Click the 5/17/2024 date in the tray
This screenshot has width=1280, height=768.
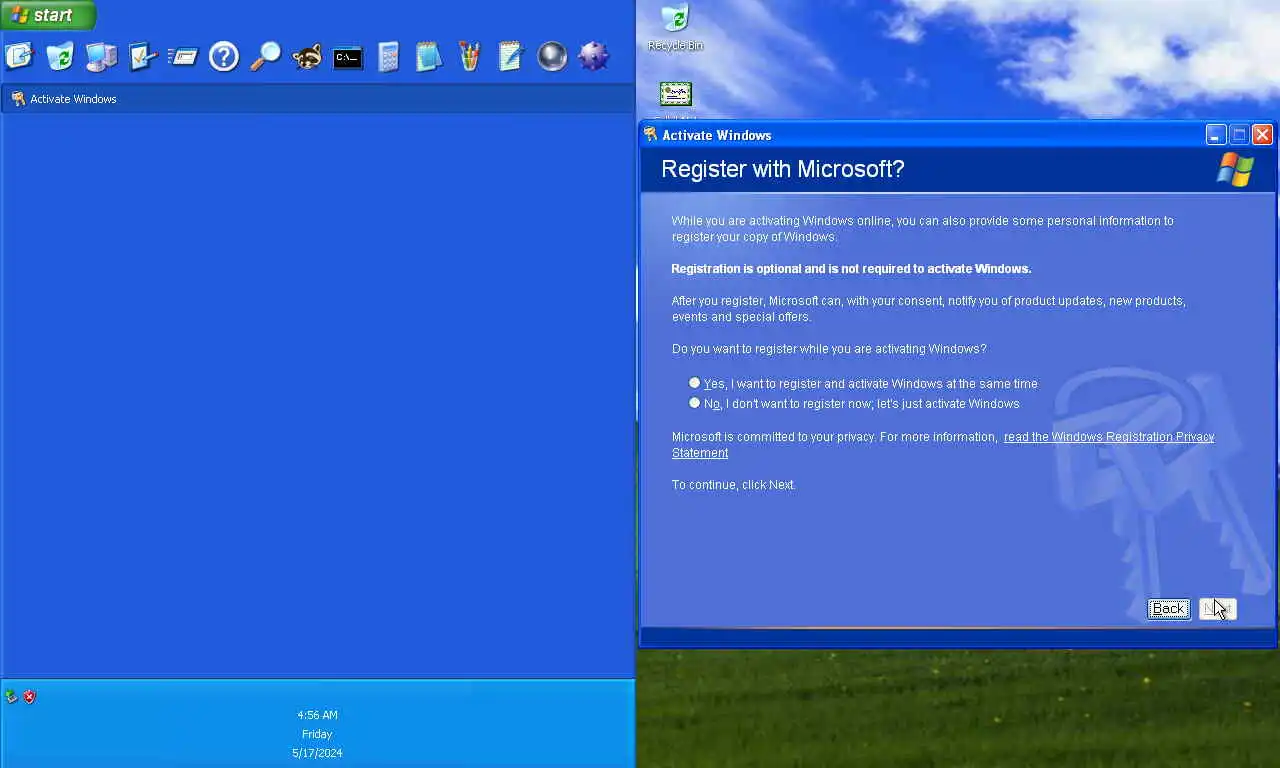(317, 753)
